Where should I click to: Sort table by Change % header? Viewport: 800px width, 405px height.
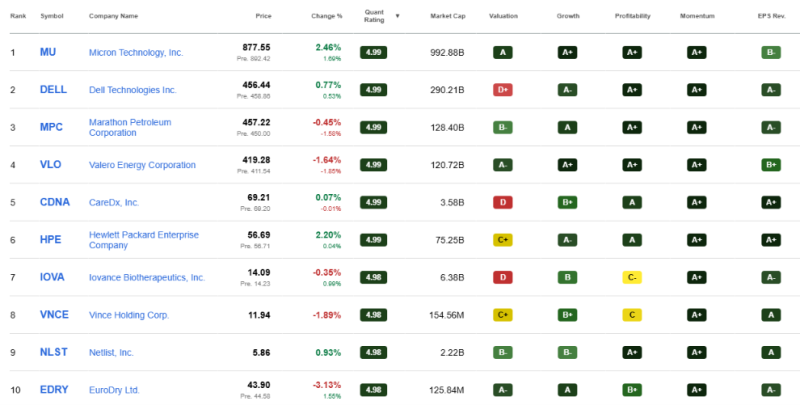point(327,16)
